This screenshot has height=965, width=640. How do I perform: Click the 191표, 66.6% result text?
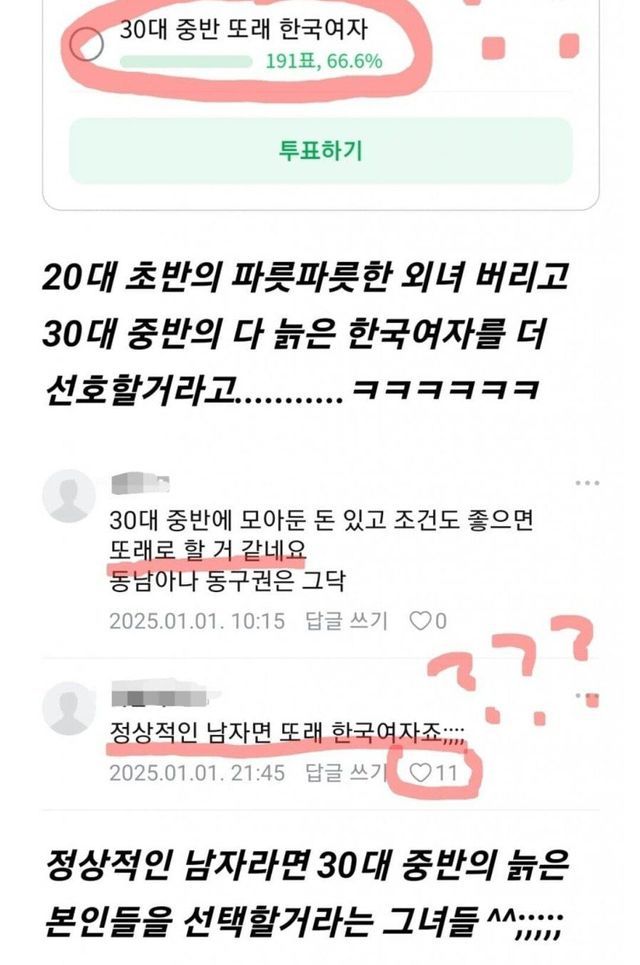point(324,62)
